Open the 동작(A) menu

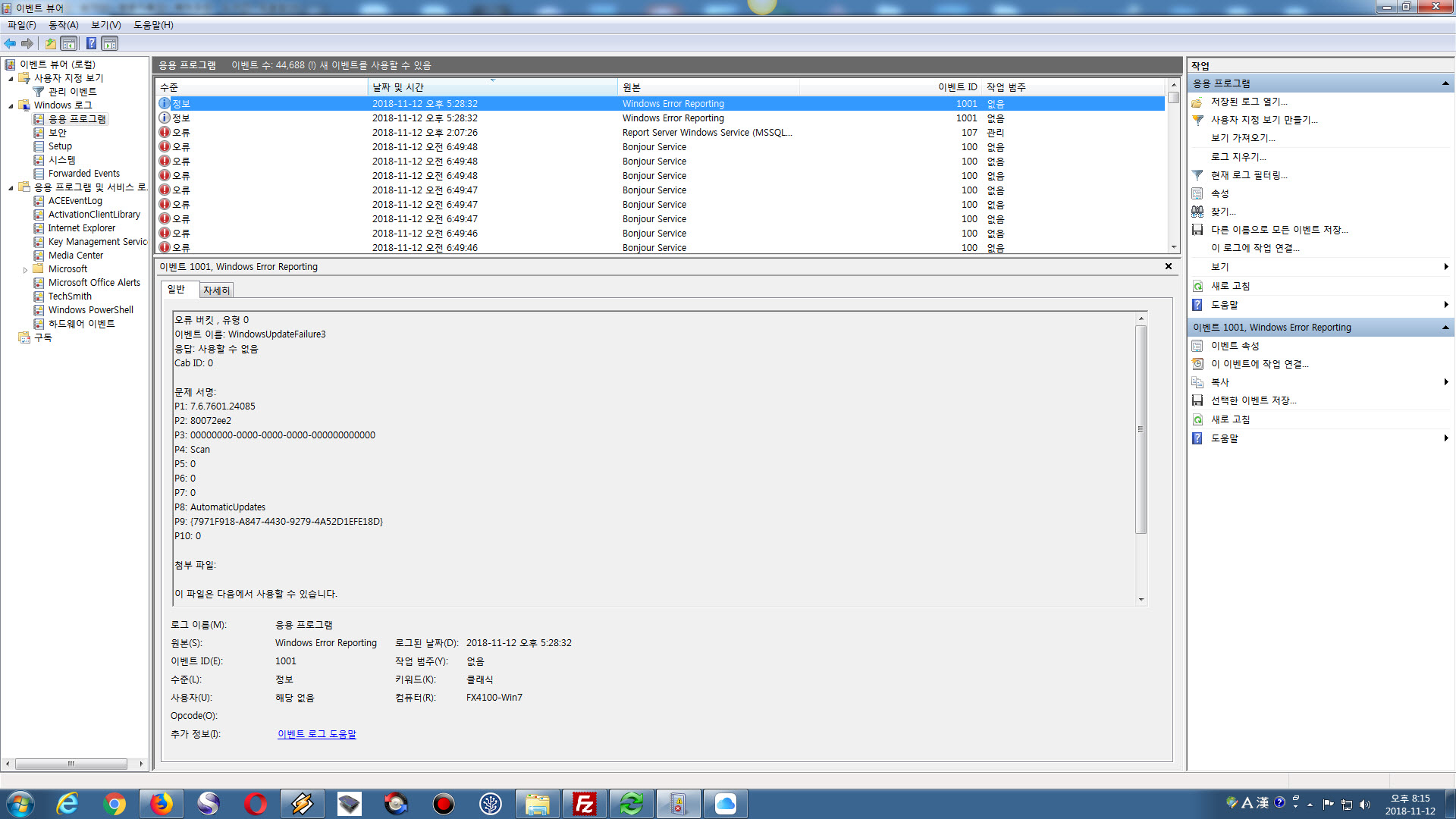[64, 25]
